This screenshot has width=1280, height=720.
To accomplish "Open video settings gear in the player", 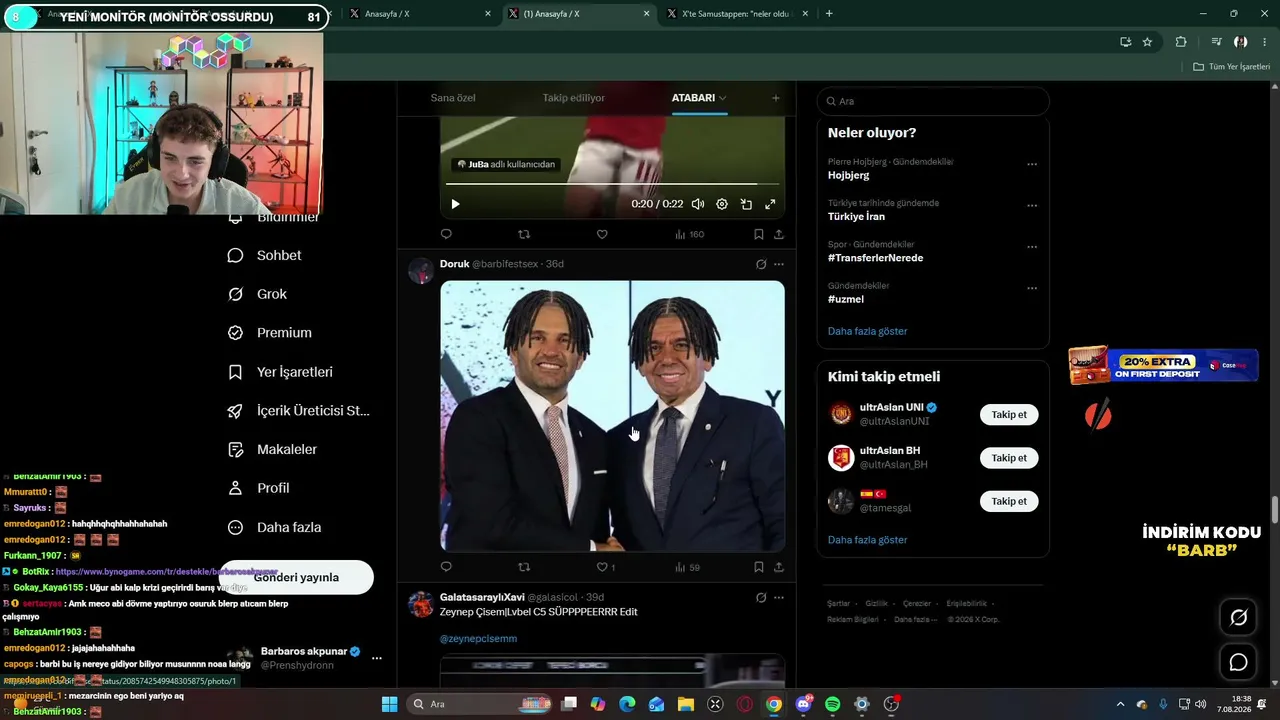I will pos(722,204).
